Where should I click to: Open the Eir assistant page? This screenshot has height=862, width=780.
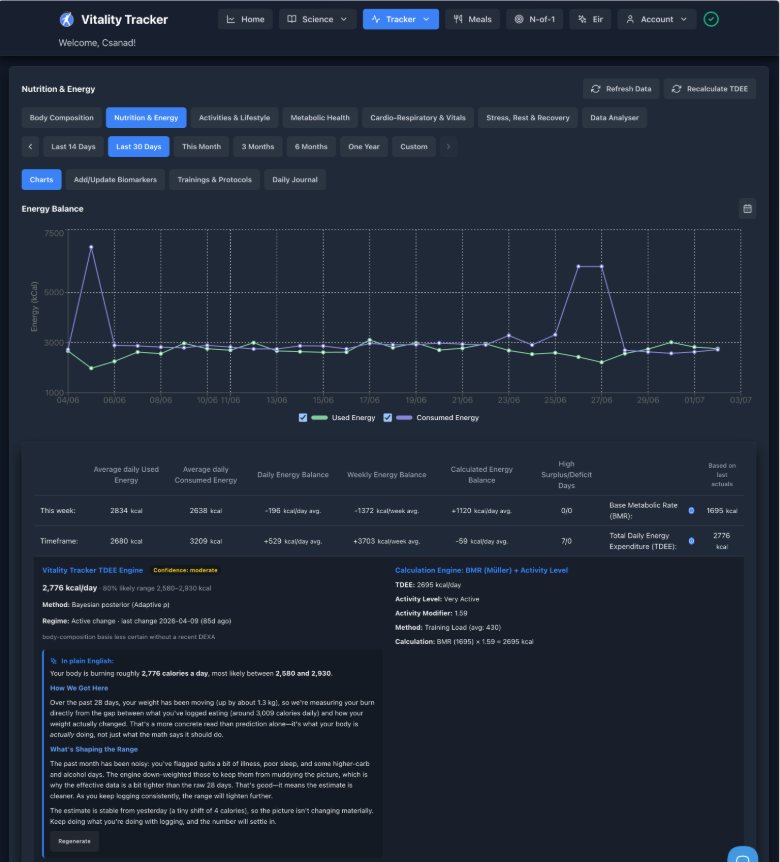coord(590,19)
